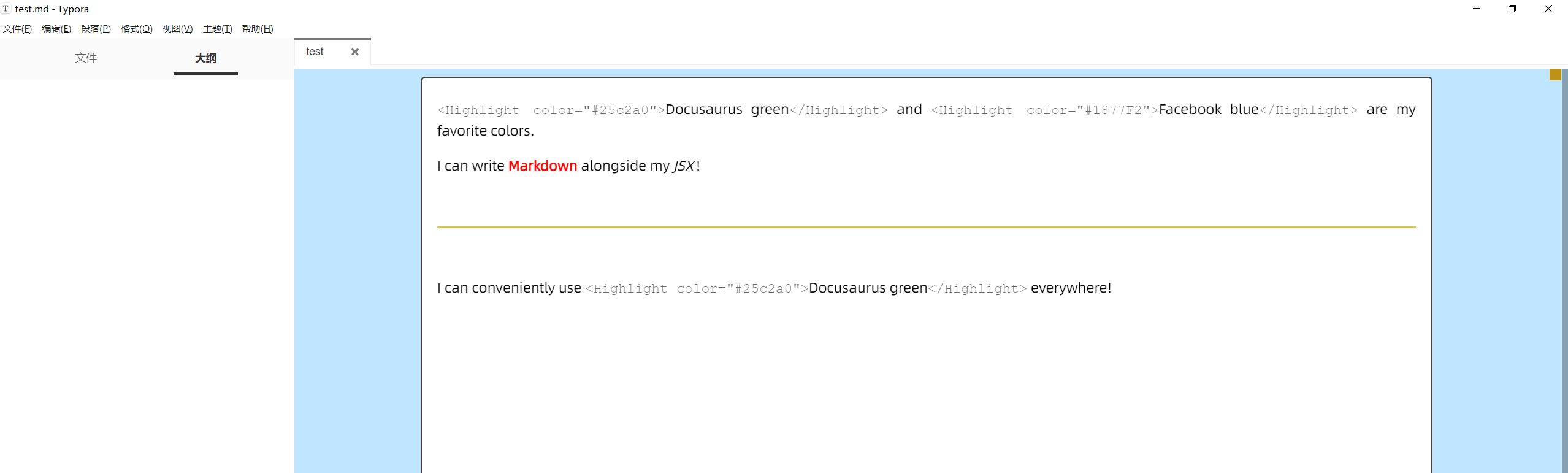1568x473 pixels.
Task: Click the yellow horizontal rule line
Action: (x=926, y=227)
